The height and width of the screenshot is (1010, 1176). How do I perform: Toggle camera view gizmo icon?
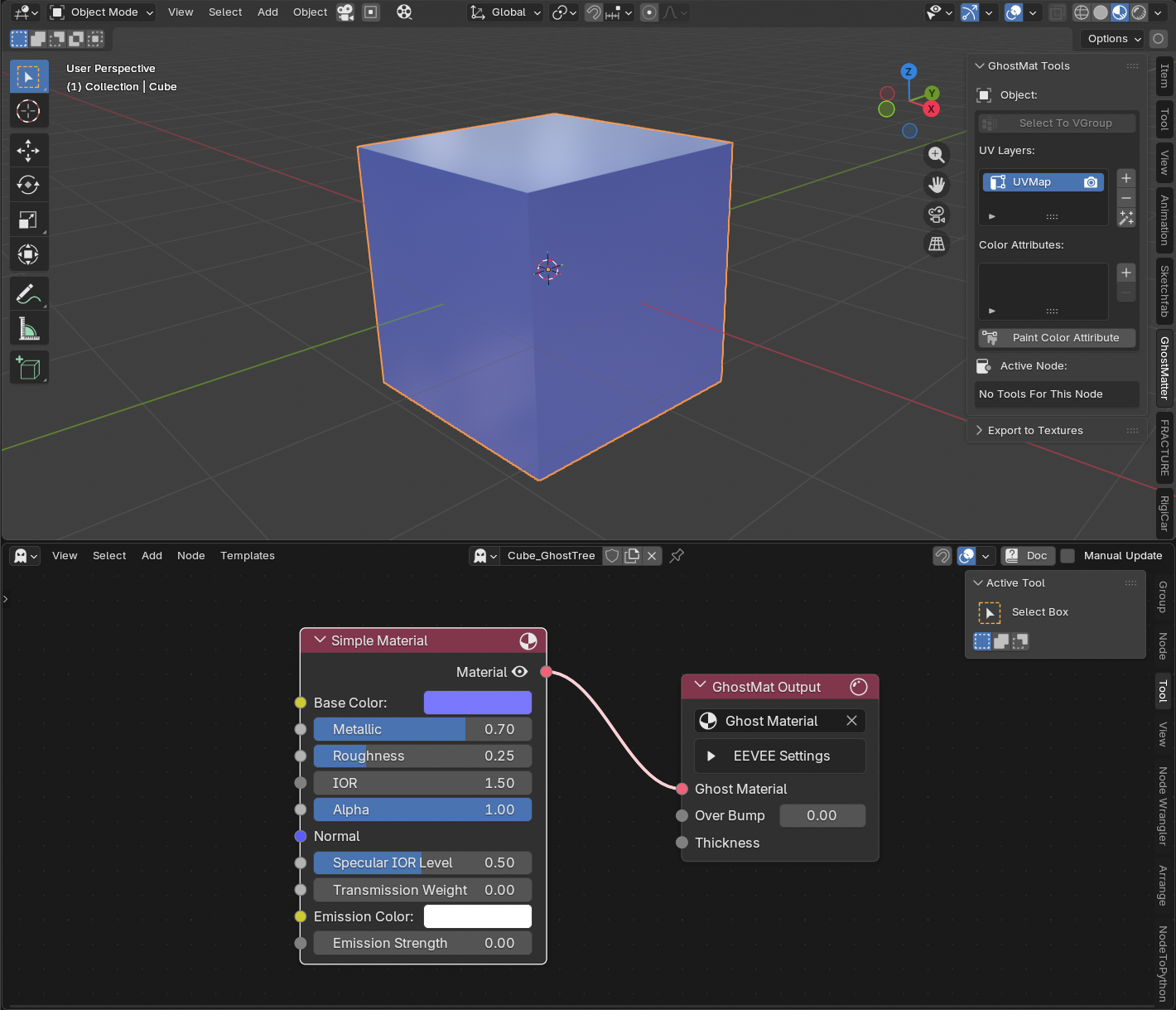[936, 215]
